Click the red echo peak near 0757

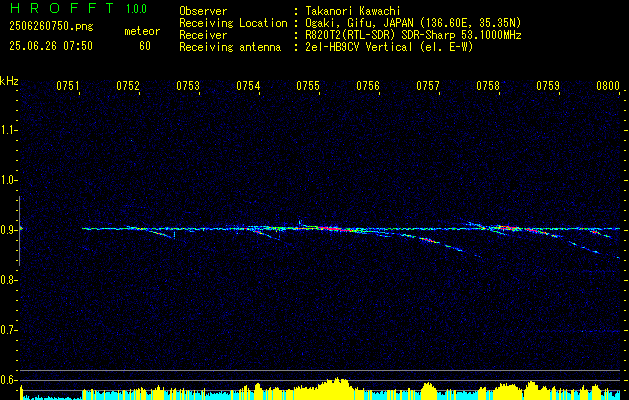pyautogui.click(x=427, y=240)
